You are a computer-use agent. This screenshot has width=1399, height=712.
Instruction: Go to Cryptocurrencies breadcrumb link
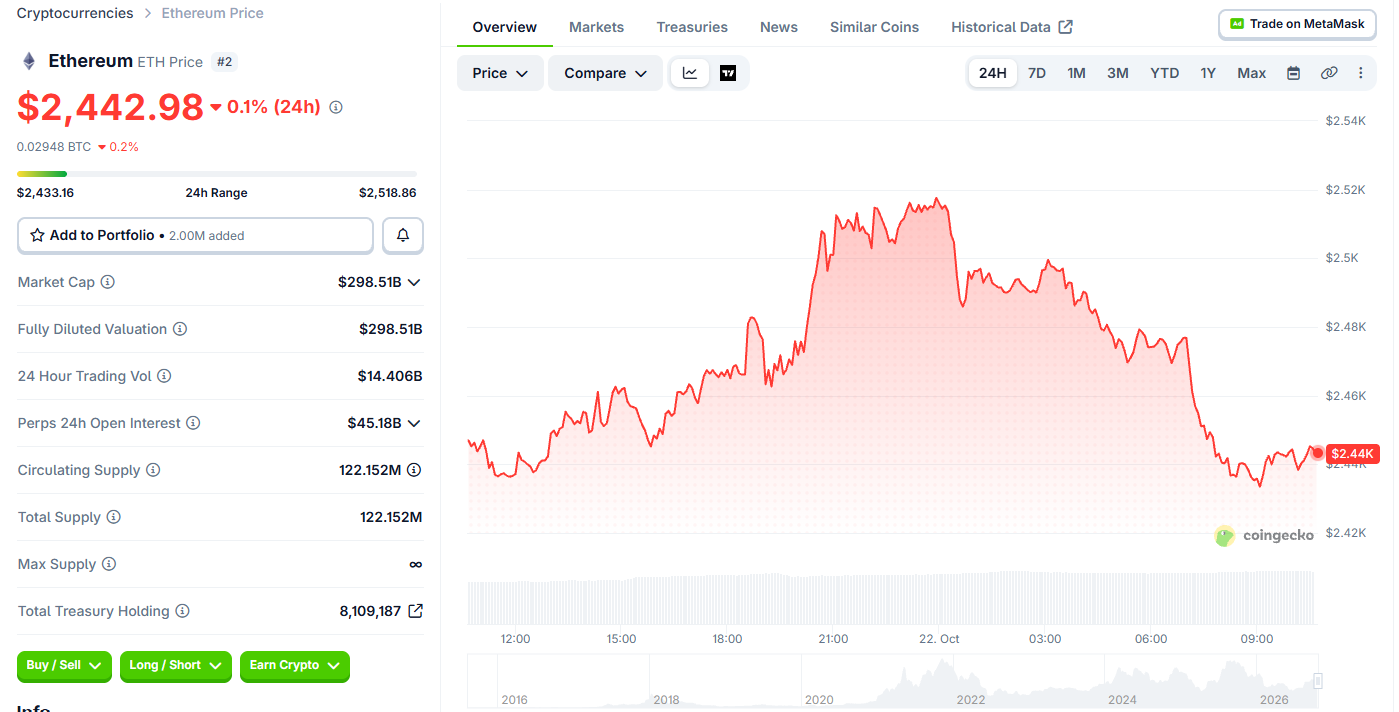[75, 13]
